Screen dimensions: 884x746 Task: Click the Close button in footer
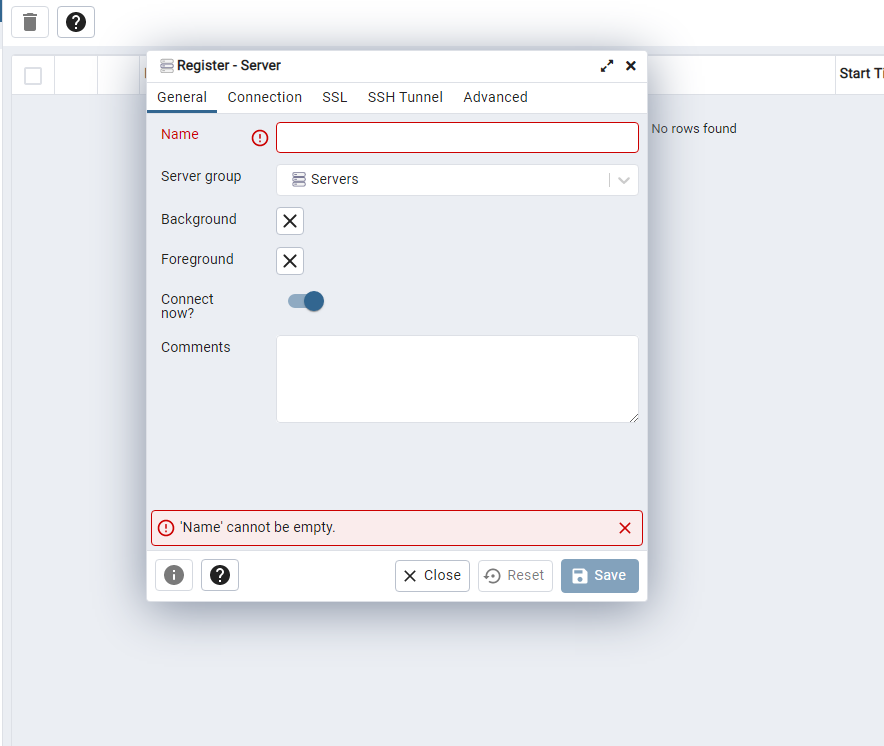[x=432, y=576]
